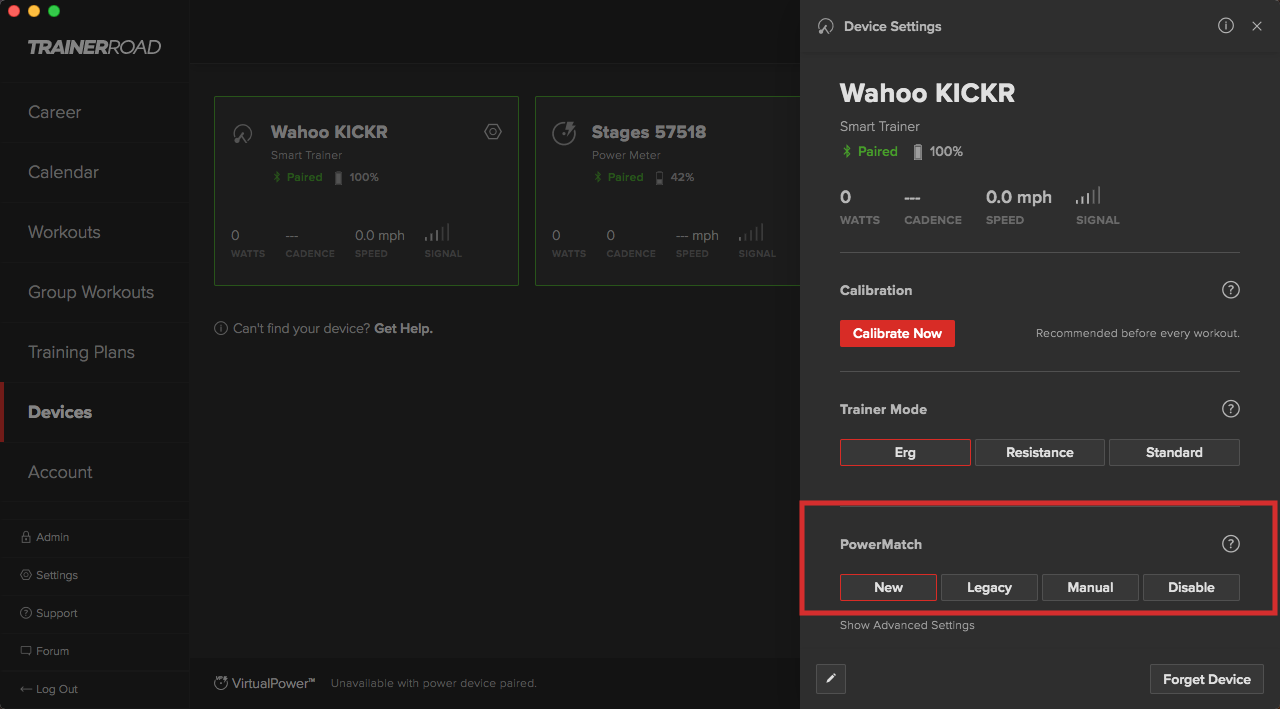Image resolution: width=1280 pixels, height=709 pixels.
Task: Select Standard trainer mode
Action: coord(1174,452)
